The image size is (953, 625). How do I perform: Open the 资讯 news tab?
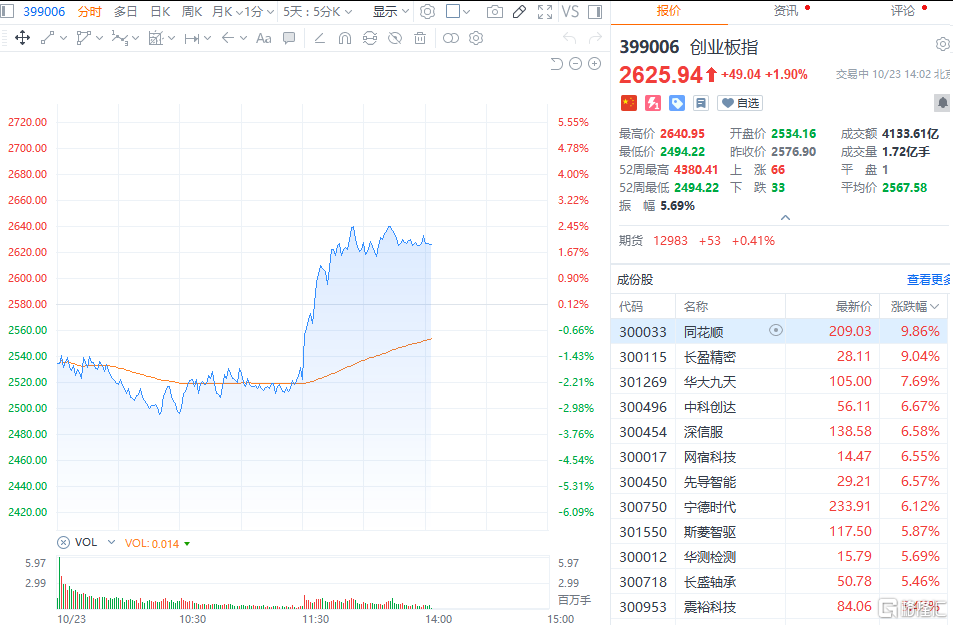coord(785,11)
